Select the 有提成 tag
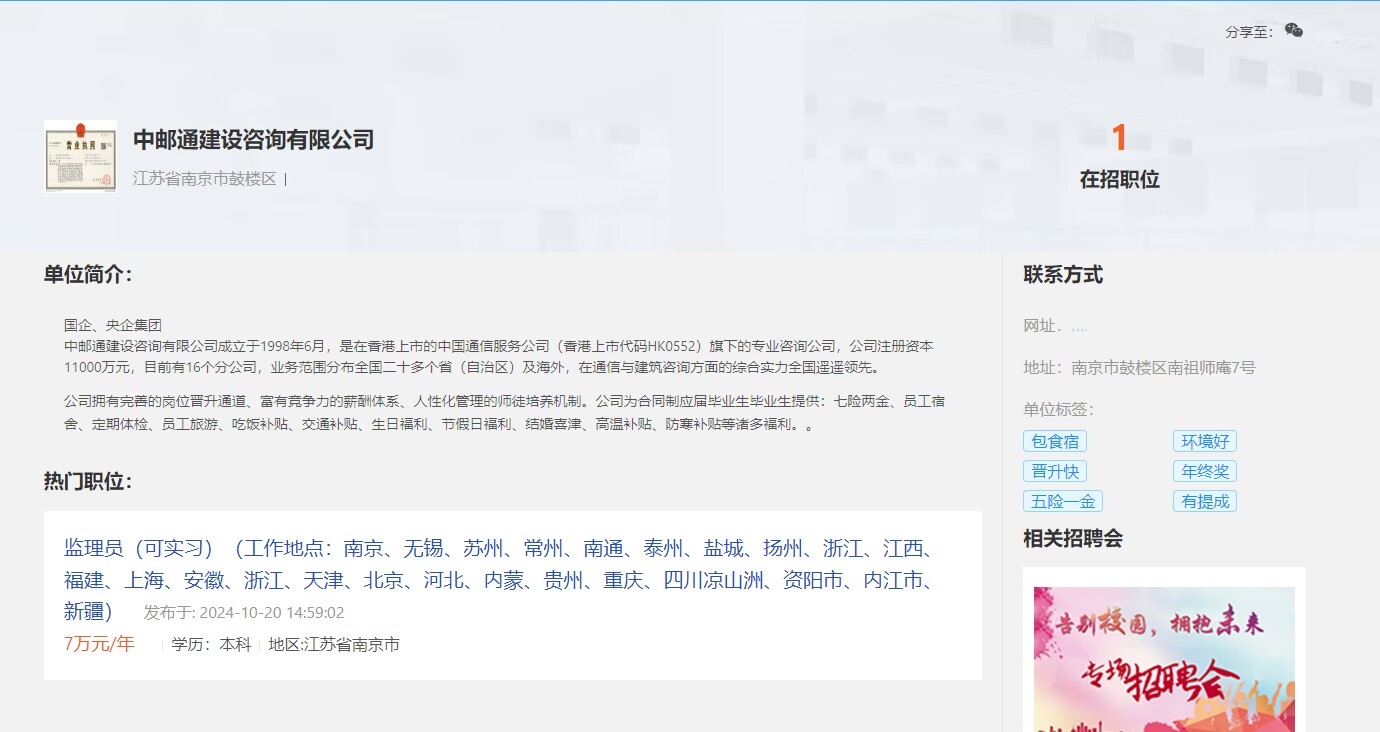 1204,501
